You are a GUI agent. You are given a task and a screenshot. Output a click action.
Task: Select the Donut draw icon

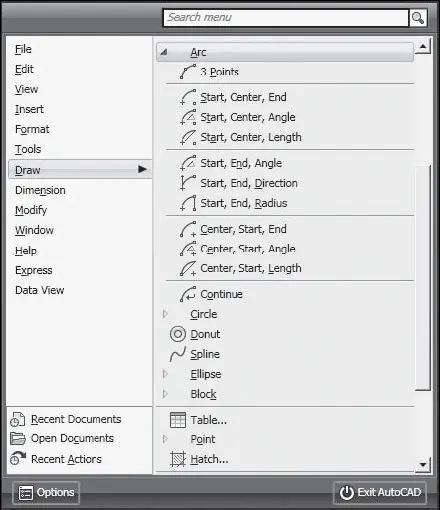pos(178,334)
